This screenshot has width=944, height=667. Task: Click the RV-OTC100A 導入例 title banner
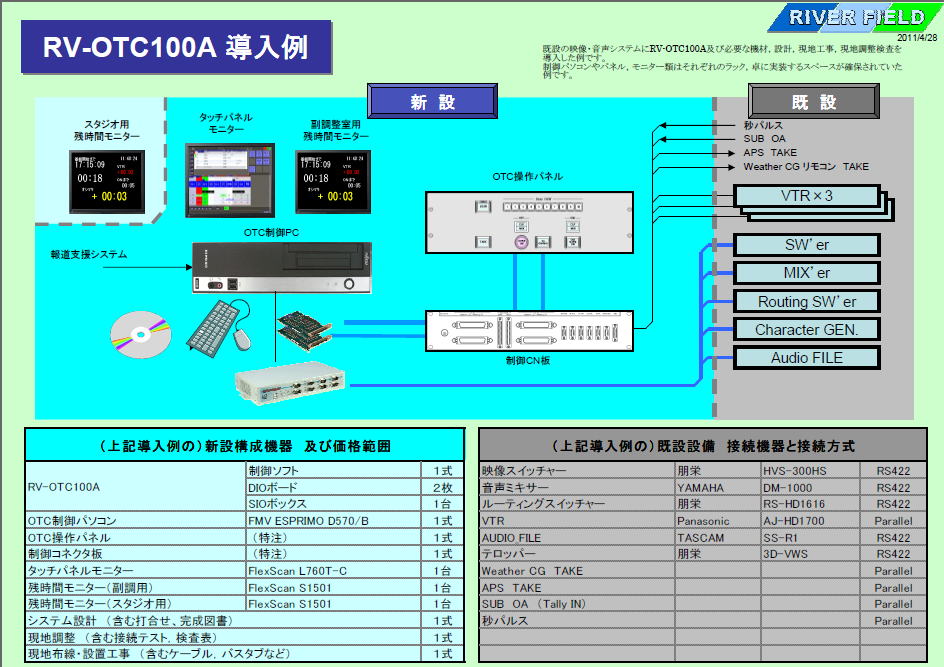coord(176,47)
